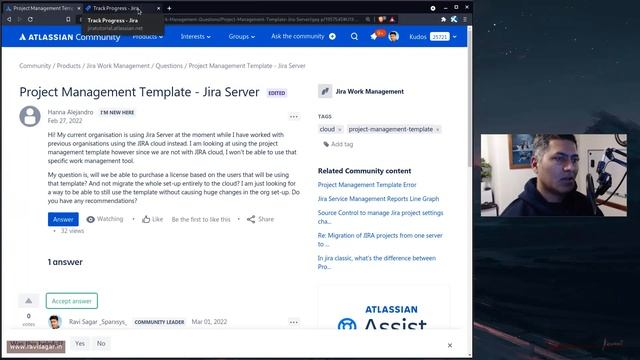The height and width of the screenshot is (360, 640).
Task: Click the Atlassian Assist banner
Action: (384, 308)
